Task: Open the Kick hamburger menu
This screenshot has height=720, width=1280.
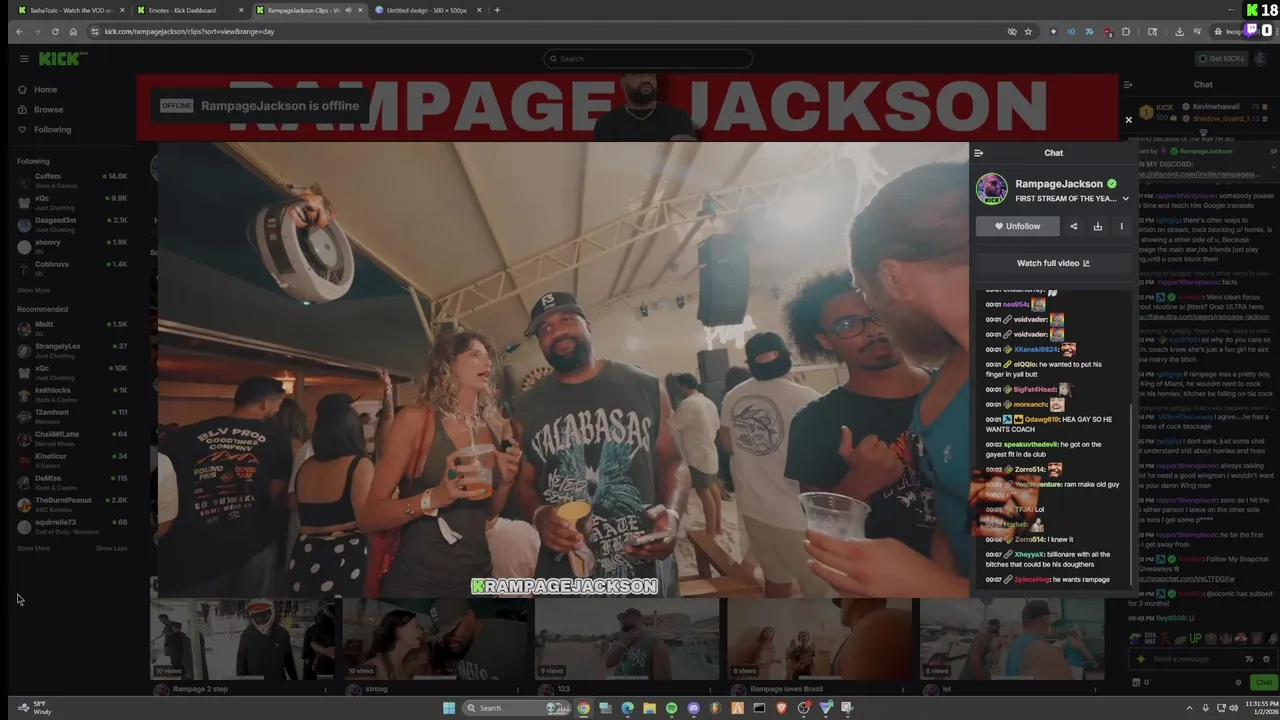Action: 24,59
